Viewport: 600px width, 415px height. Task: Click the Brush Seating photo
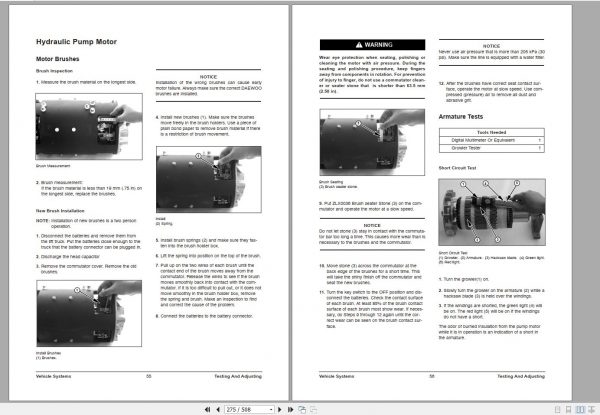tap(372, 142)
